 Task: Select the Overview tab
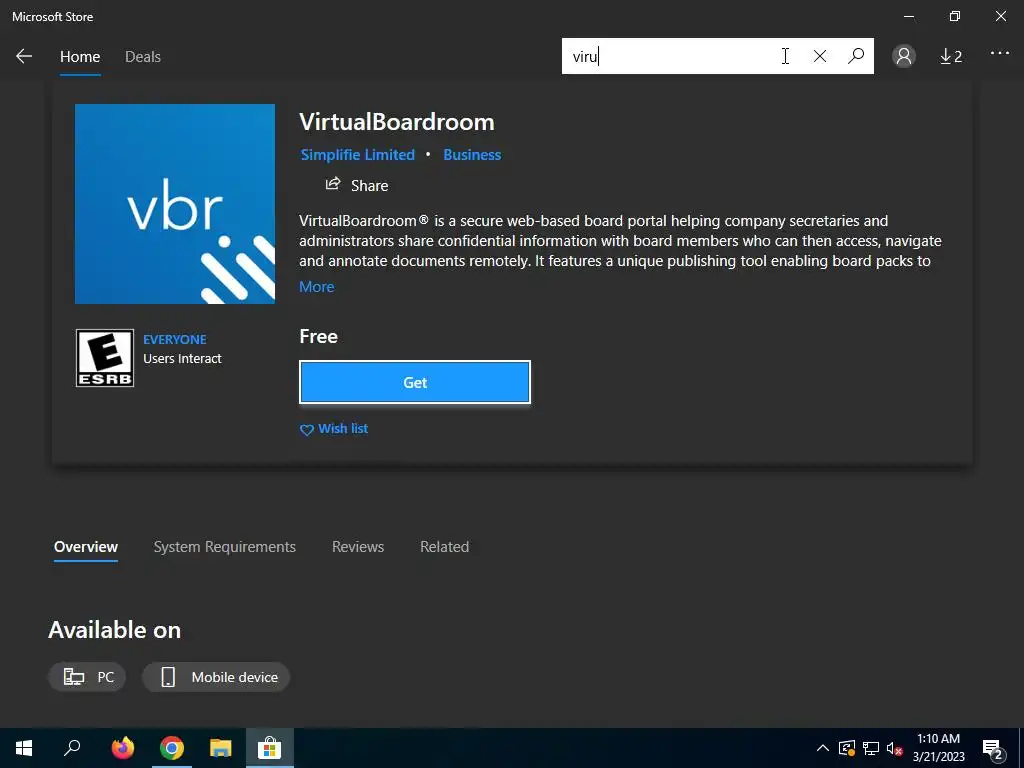coord(86,547)
